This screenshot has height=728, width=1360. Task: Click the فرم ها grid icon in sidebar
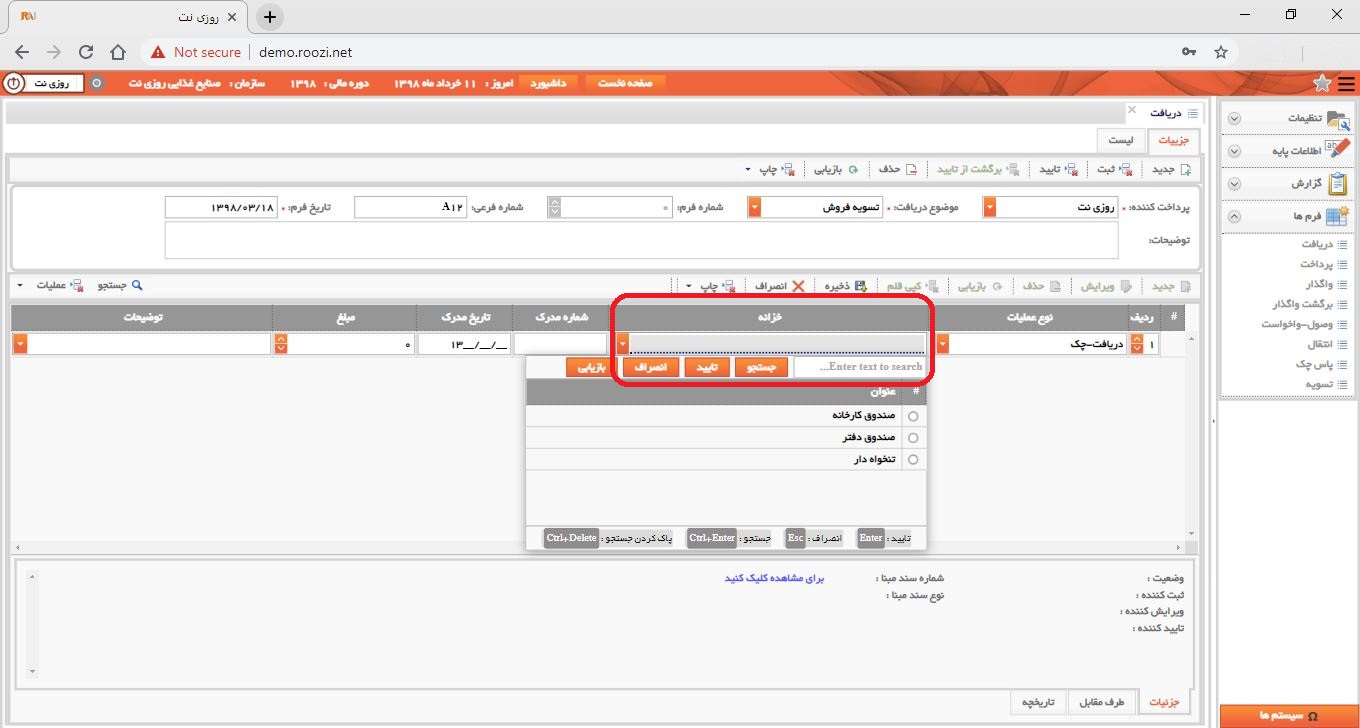tap(1338, 215)
